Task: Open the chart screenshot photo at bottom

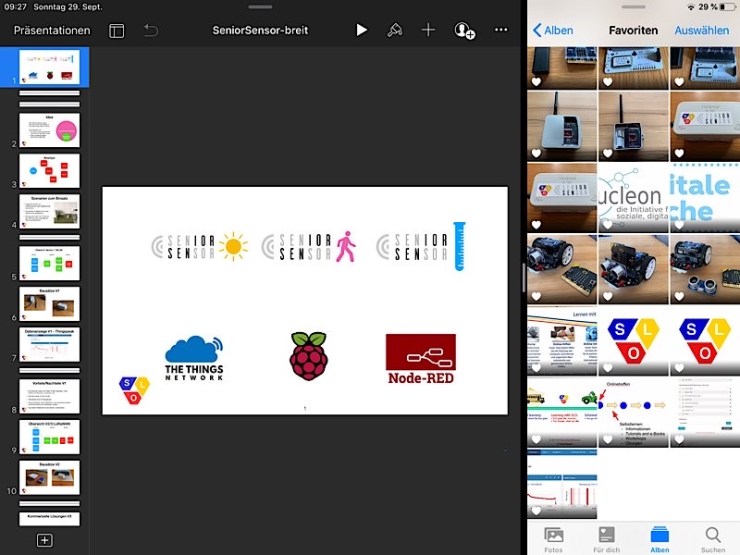Action: [562, 484]
